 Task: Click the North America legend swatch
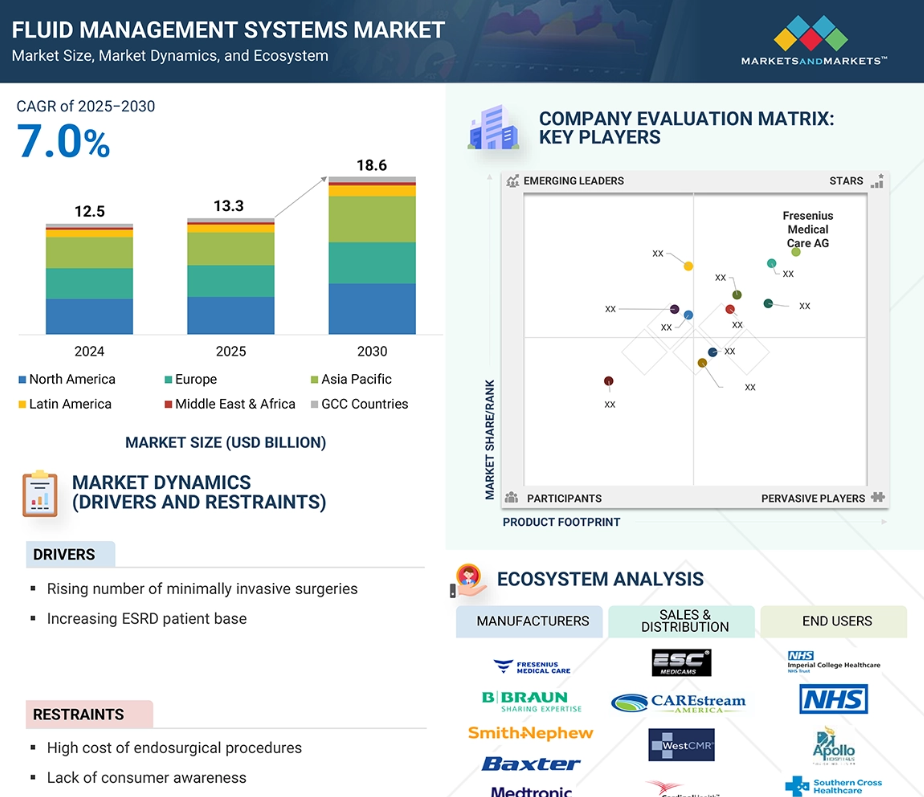pos(22,380)
